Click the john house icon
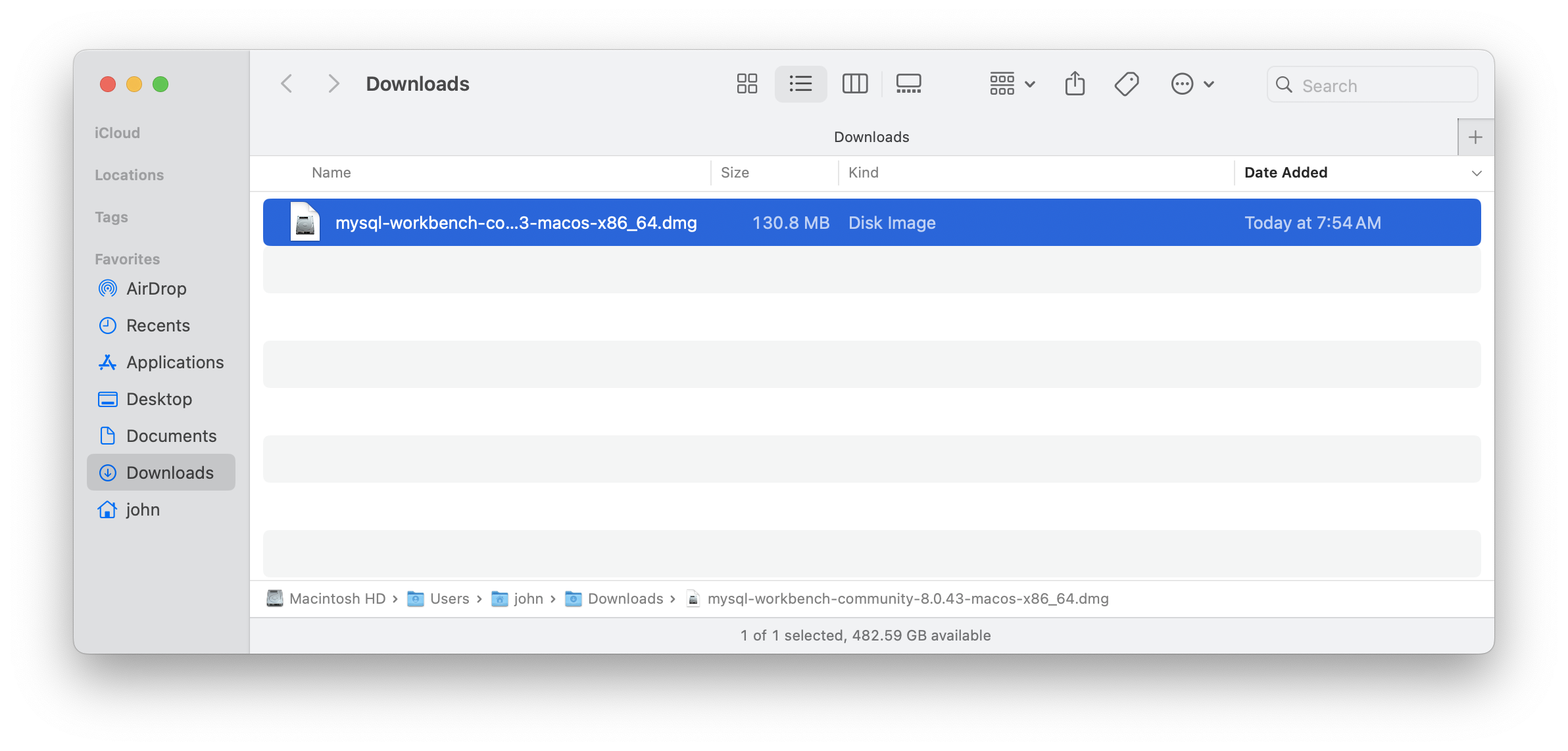Image resolution: width=1568 pixels, height=751 pixels. pos(108,510)
